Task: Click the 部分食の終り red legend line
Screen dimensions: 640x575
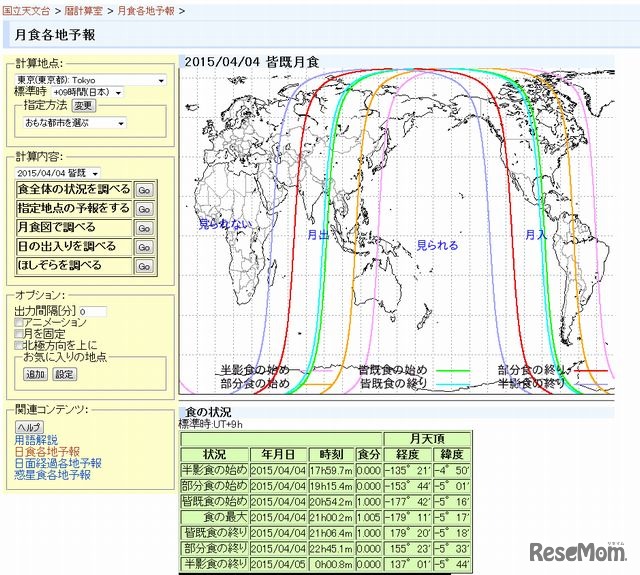Action: click(591, 371)
